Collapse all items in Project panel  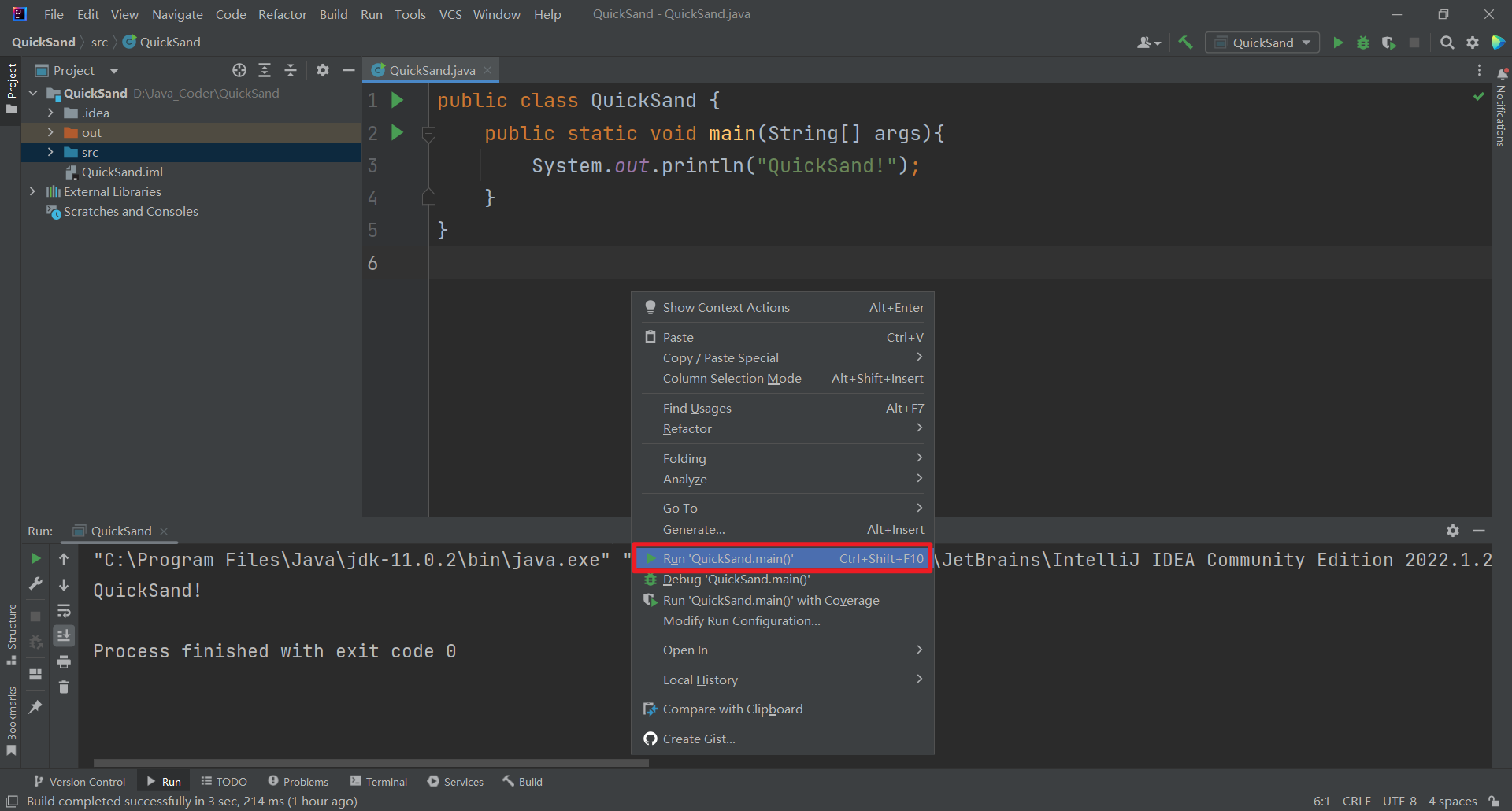(x=291, y=70)
